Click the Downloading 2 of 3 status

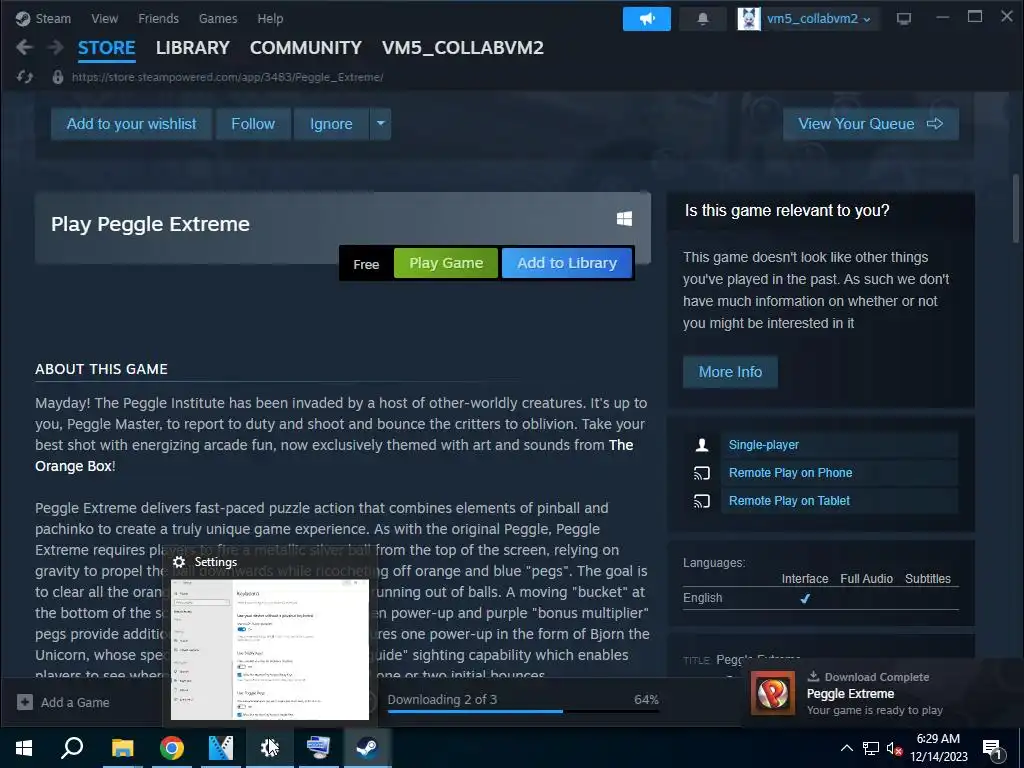tap(442, 699)
